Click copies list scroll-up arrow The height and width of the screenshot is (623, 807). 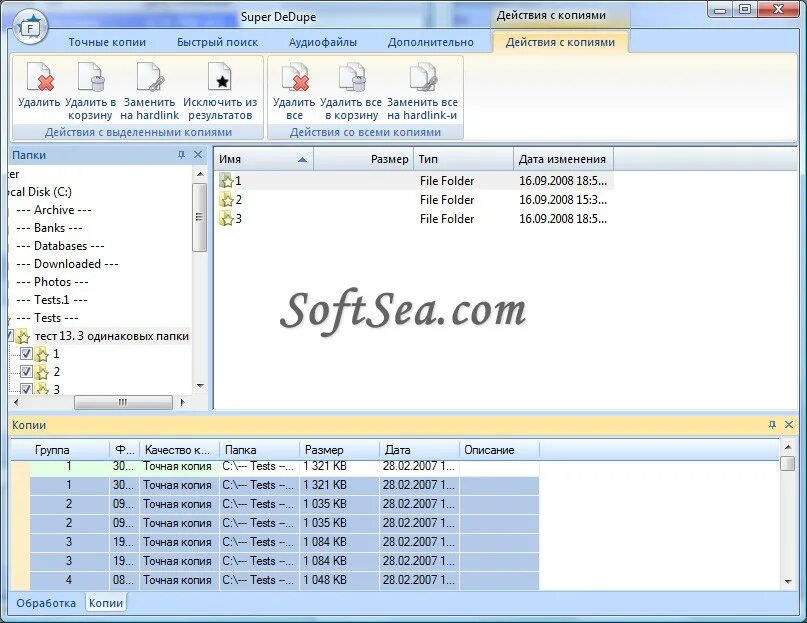coord(788,446)
